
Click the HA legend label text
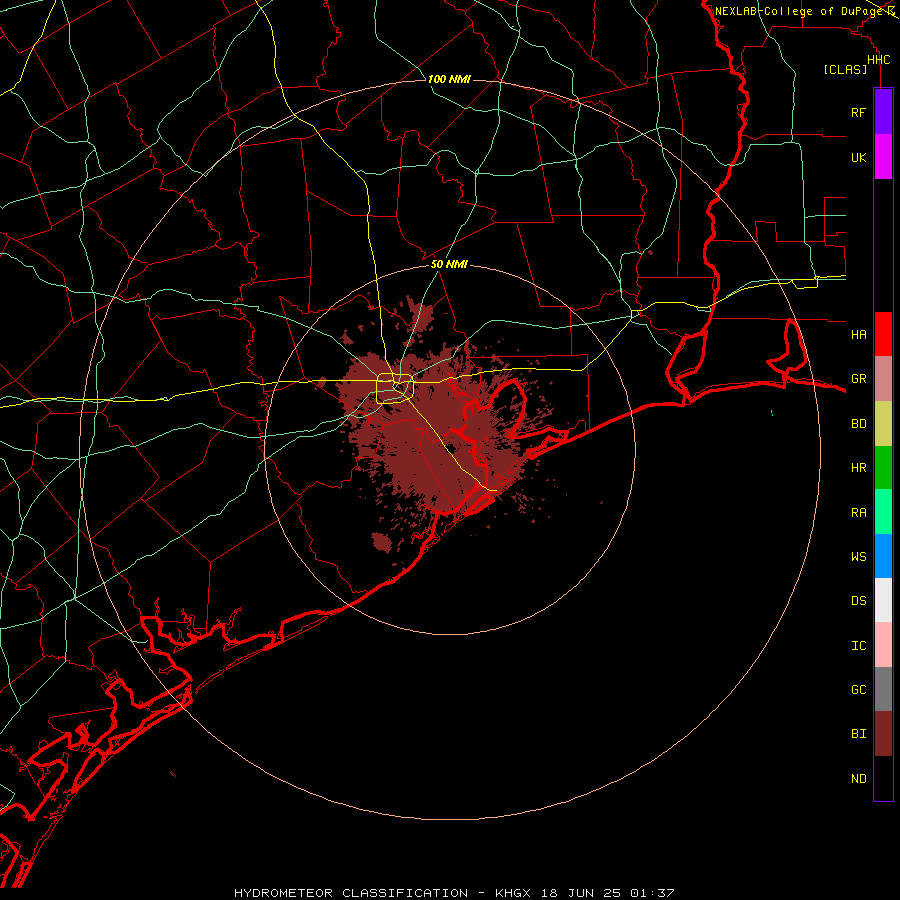[x=858, y=334]
